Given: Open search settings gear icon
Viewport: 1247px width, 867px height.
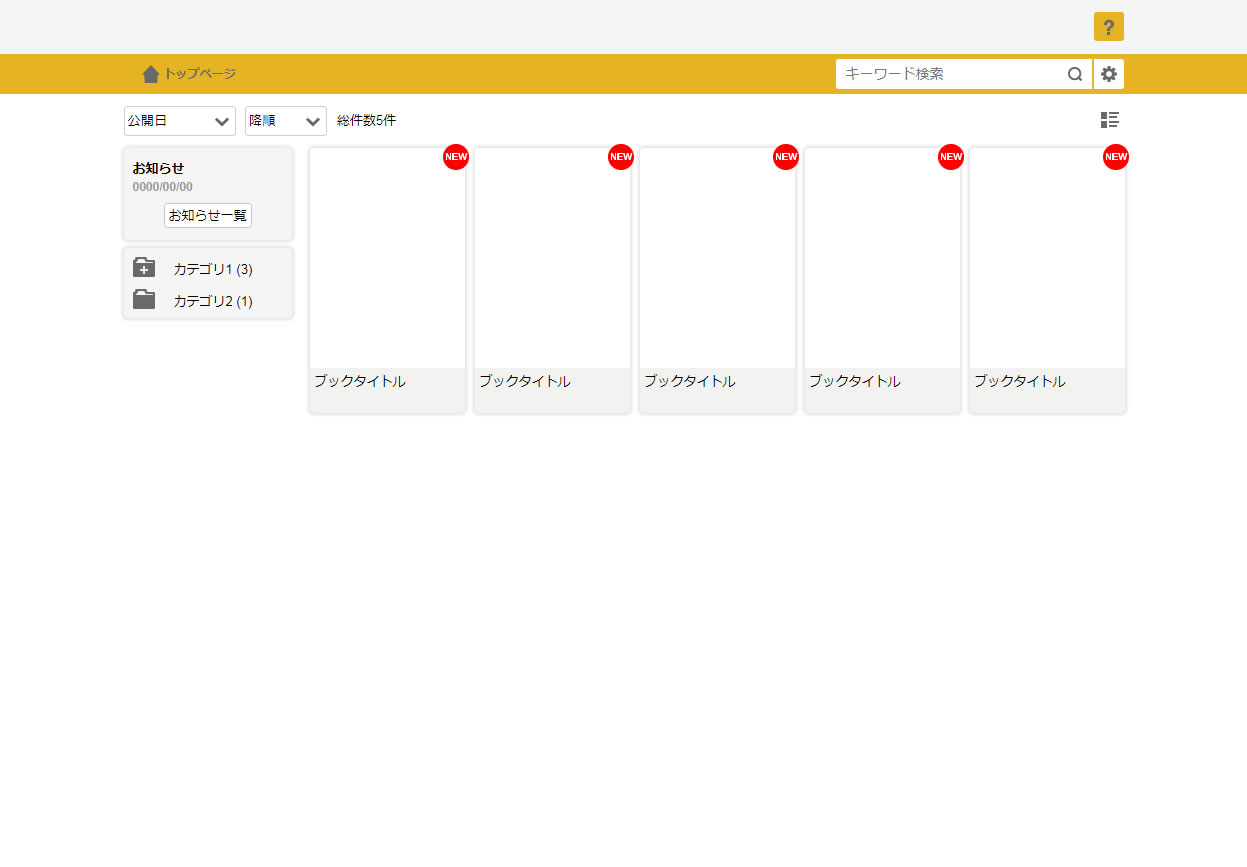Looking at the screenshot, I should click(x=1109, y=74).
